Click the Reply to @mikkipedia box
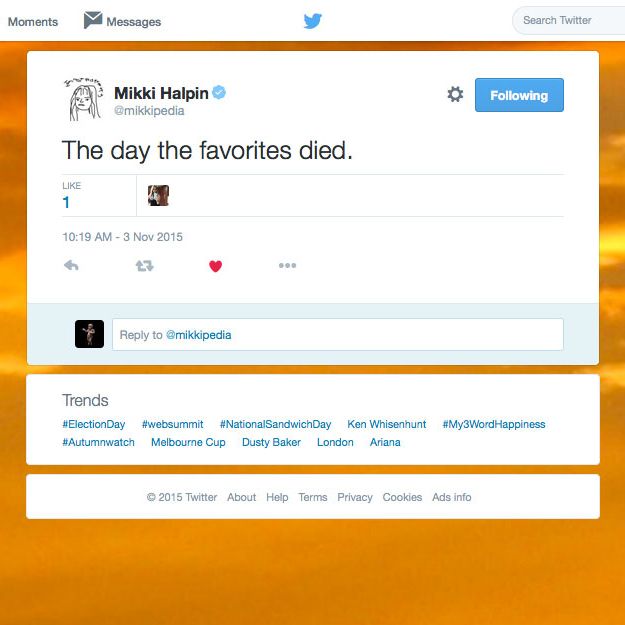The width and height of the screenshot is (625, 625). pos(338,334)
